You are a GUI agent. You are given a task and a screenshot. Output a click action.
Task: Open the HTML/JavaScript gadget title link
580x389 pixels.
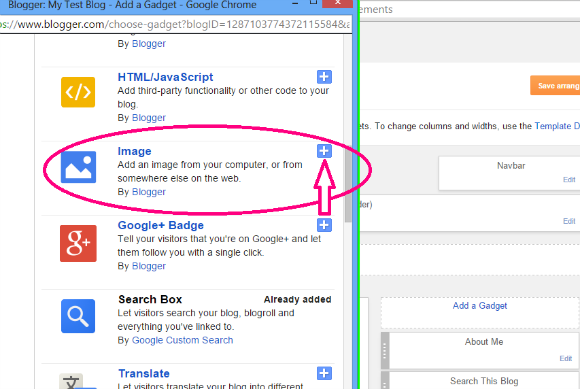(165, 77)
